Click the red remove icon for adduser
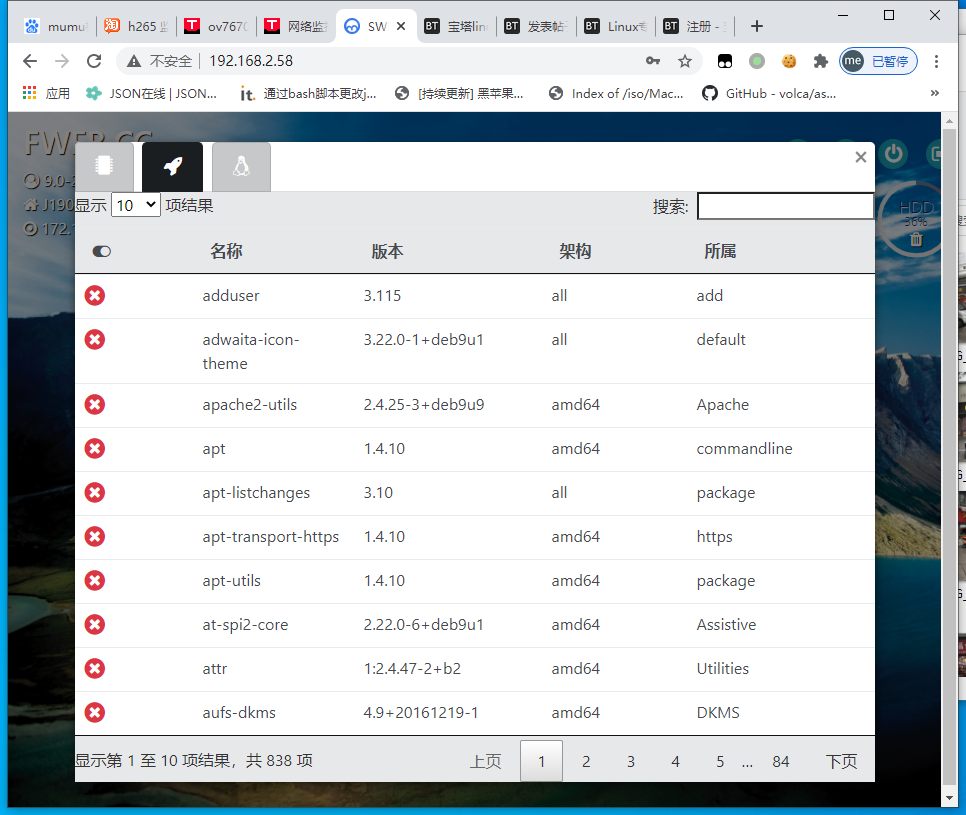 (x=95, y=296)
